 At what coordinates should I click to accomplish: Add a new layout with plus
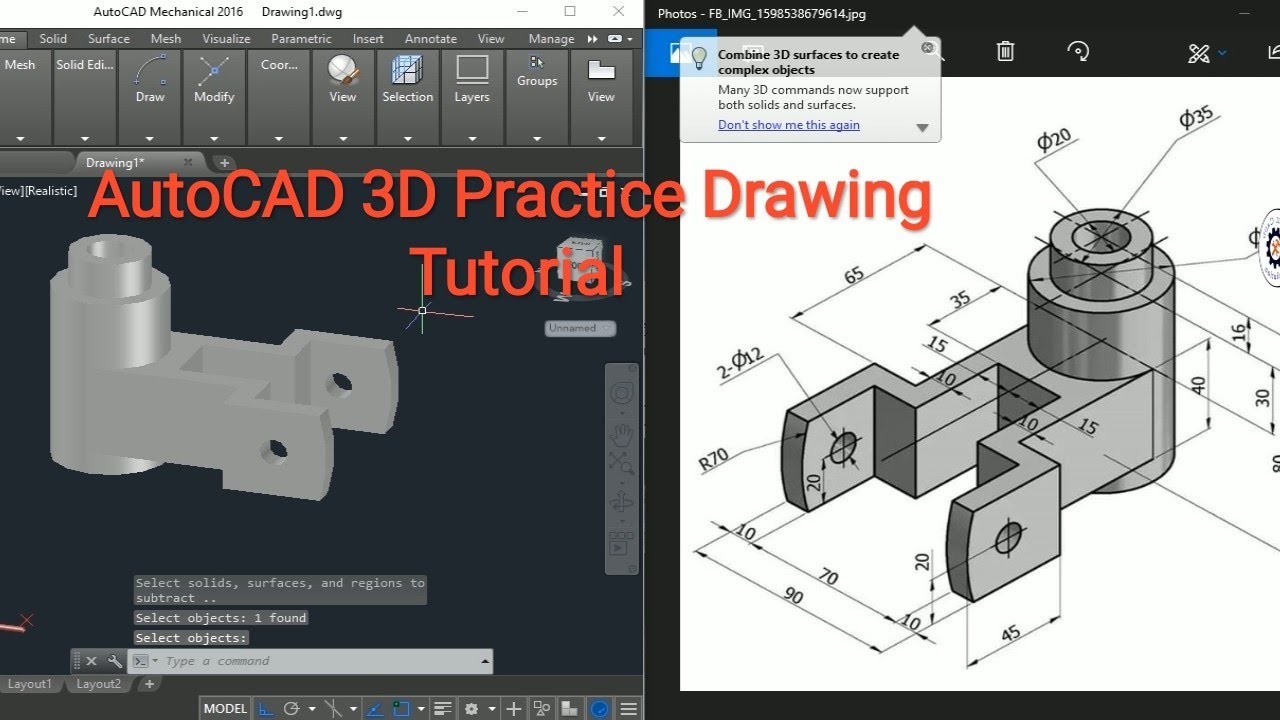click(x=149, y=684)
